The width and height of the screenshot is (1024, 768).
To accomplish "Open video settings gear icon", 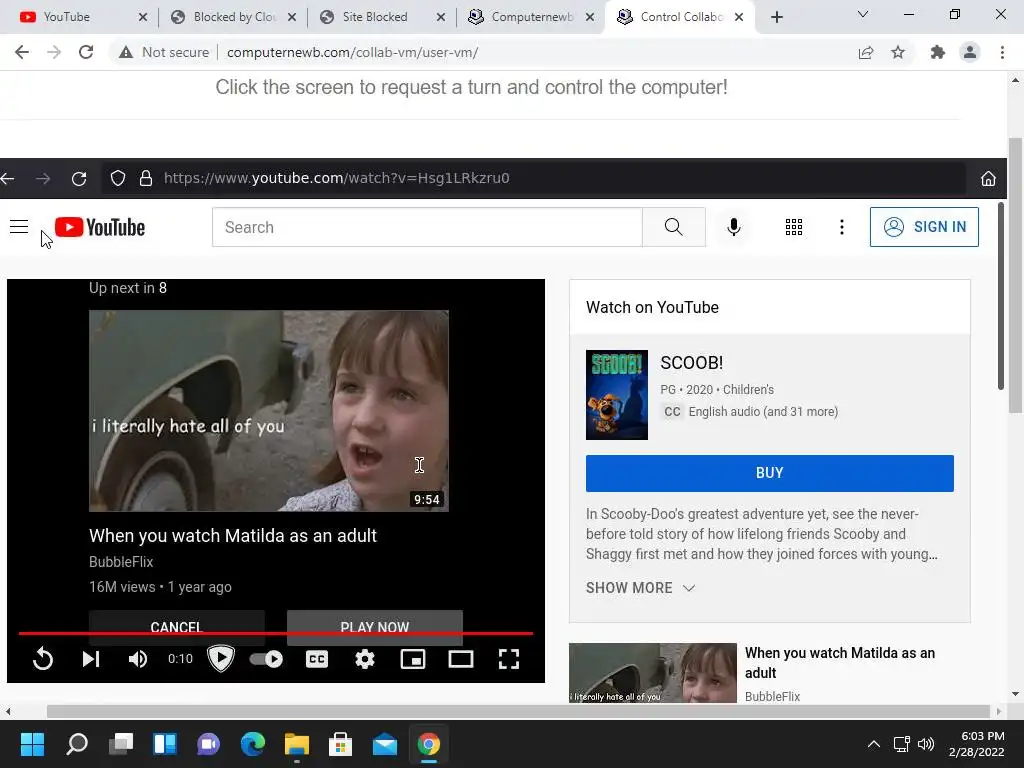I will [364, 659].
